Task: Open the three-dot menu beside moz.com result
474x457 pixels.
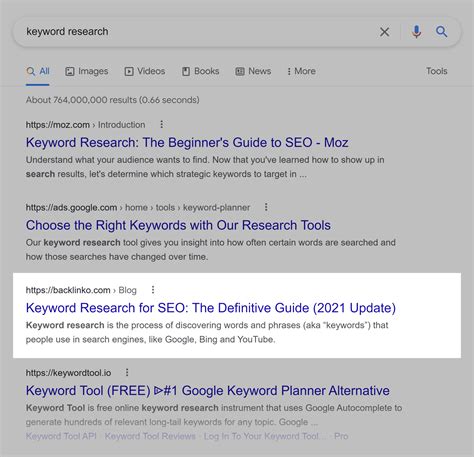Action: (162, 124)
